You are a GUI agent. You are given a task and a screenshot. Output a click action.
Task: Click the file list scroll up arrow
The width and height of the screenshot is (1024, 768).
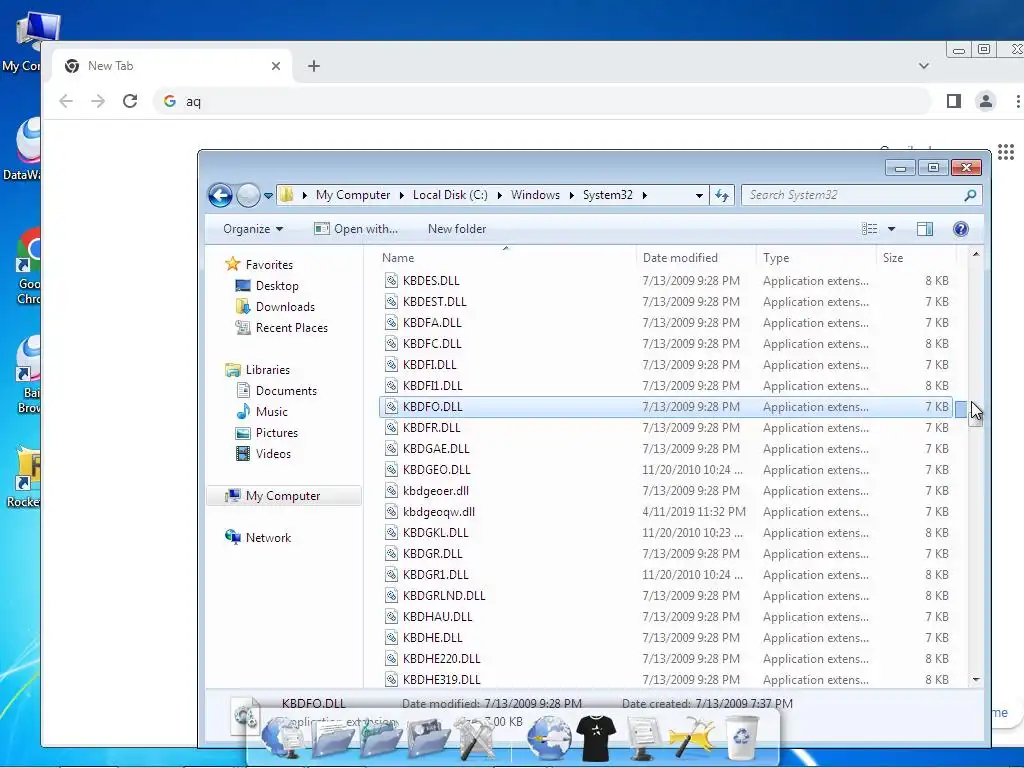click(976, 255)
